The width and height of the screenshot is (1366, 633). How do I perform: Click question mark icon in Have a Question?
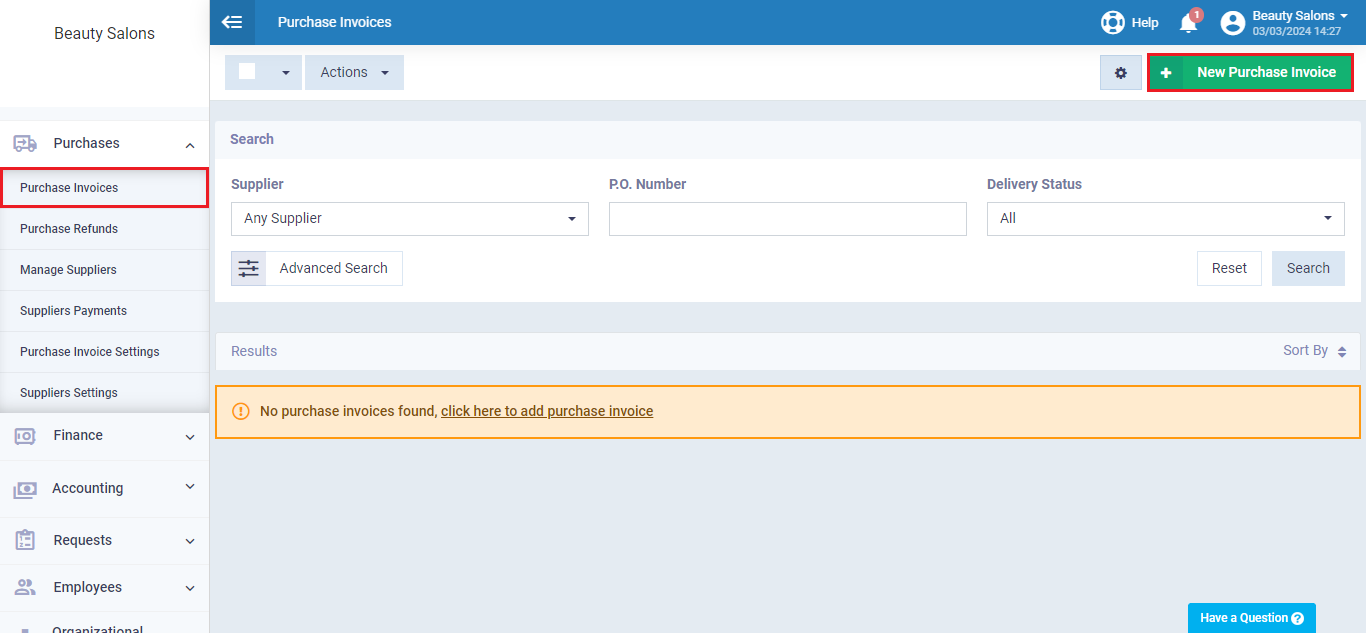(x=1297, y=618)
